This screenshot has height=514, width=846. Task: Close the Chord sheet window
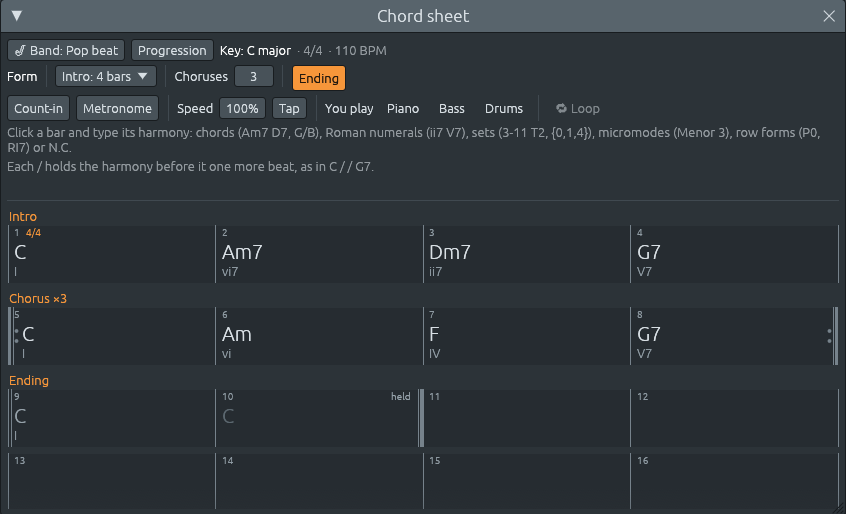[x=829, y=16]
